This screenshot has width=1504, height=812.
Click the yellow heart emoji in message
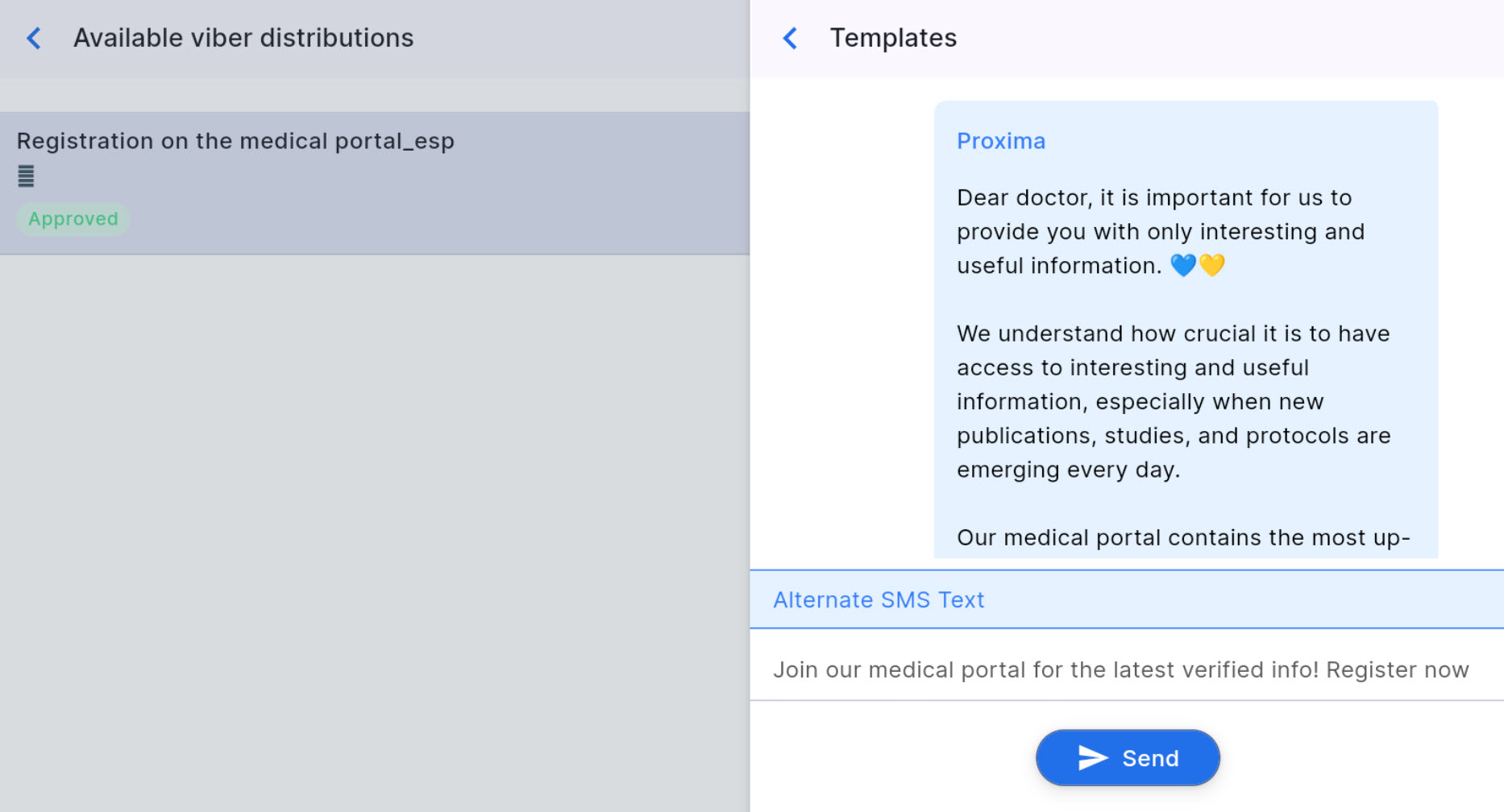(1211, 265)
